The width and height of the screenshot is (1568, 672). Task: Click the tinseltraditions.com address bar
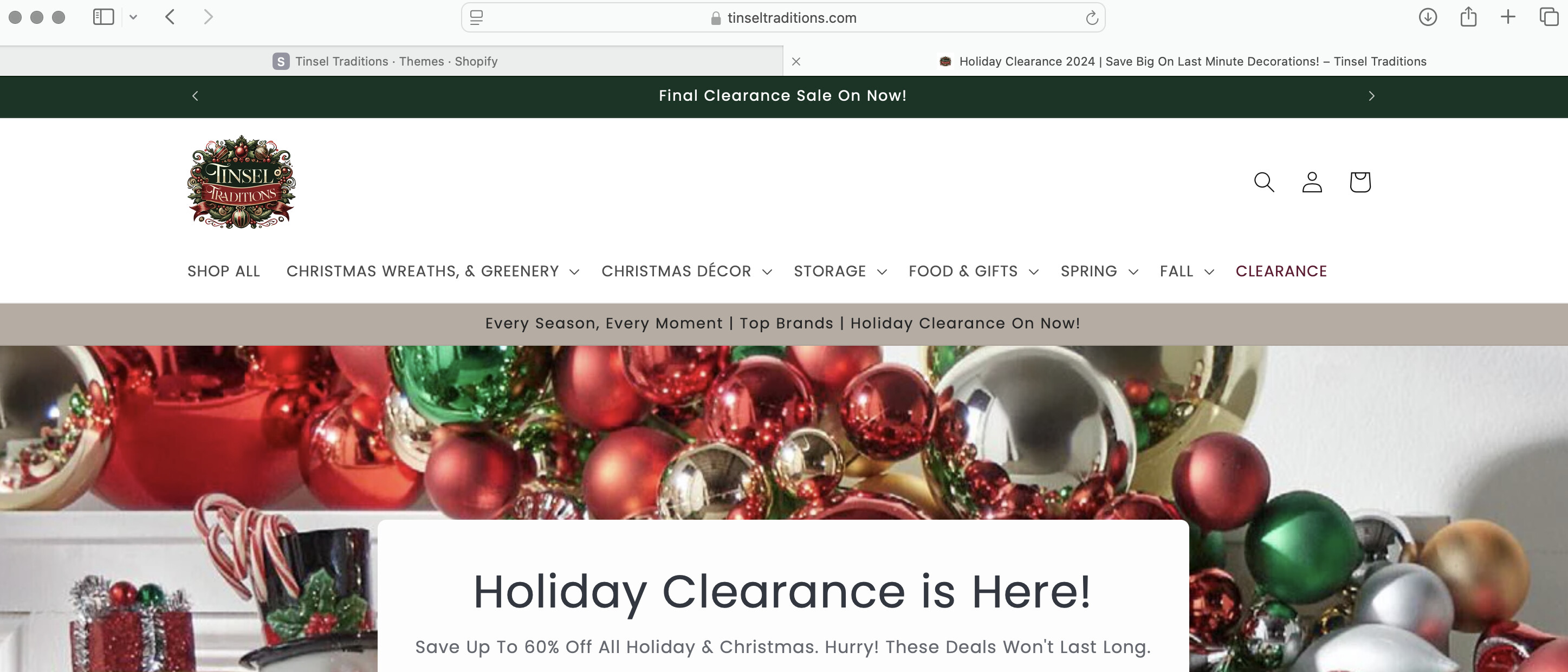pos(783,18)
